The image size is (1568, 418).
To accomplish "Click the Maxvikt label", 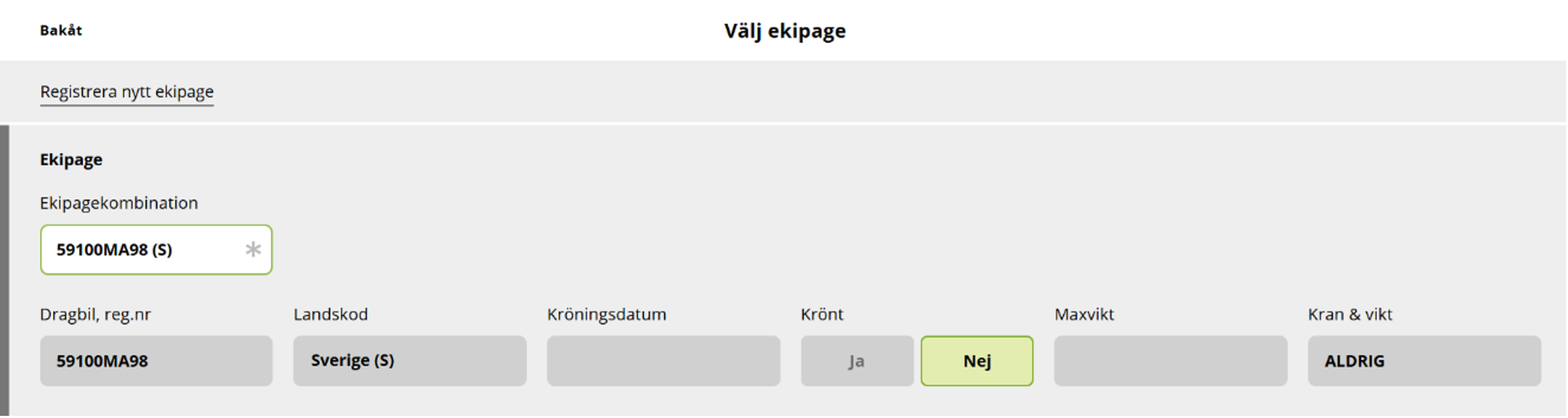I will pyautogui.click(x=1083, y=315).
